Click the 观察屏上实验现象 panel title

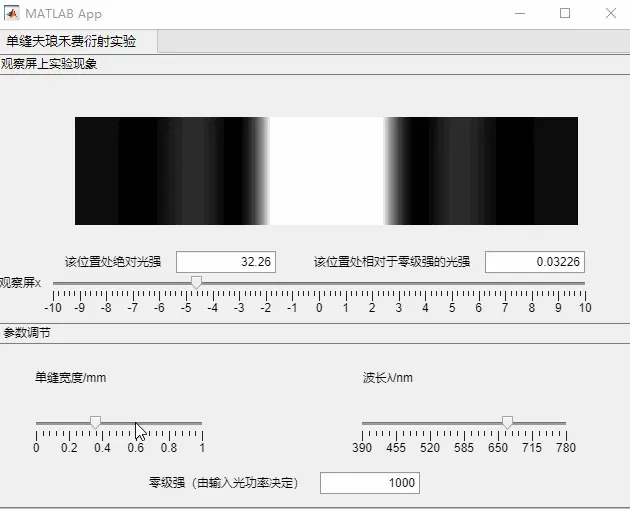click(49, 64)
